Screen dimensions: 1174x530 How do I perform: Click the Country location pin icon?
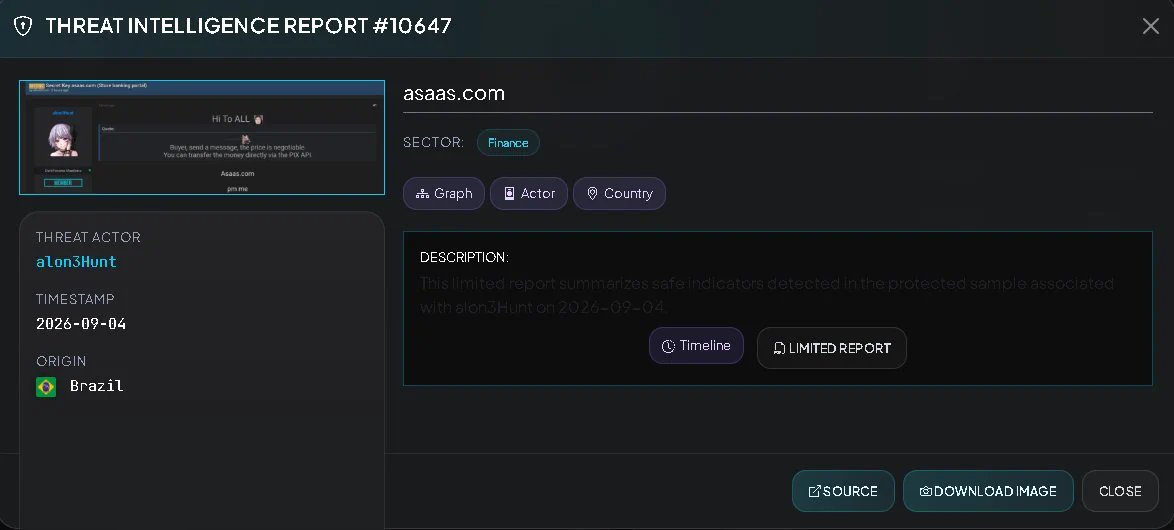pyautogui.click(x=592, y=194)
